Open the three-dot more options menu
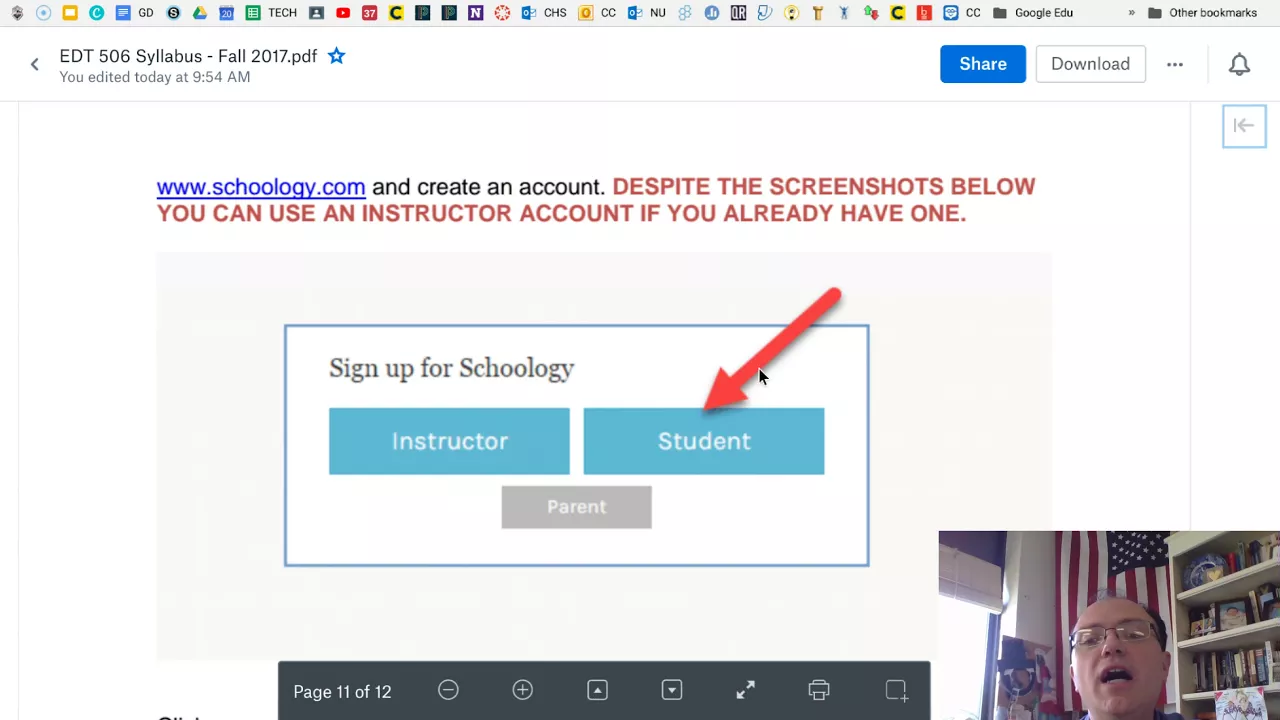Image resolution: width=1280 pixels, height=720 pixels. (1175, 64)
